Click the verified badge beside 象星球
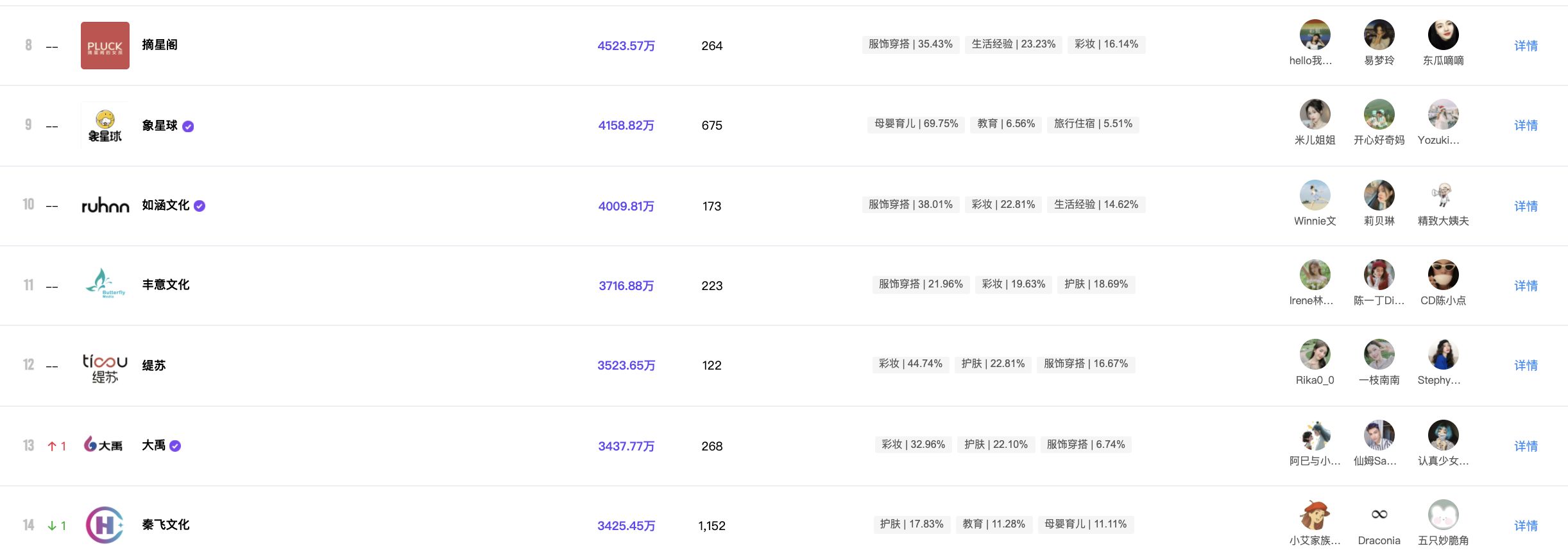Image resolution: width=1568 pixels, height=557 pixels. coord(188,126)
